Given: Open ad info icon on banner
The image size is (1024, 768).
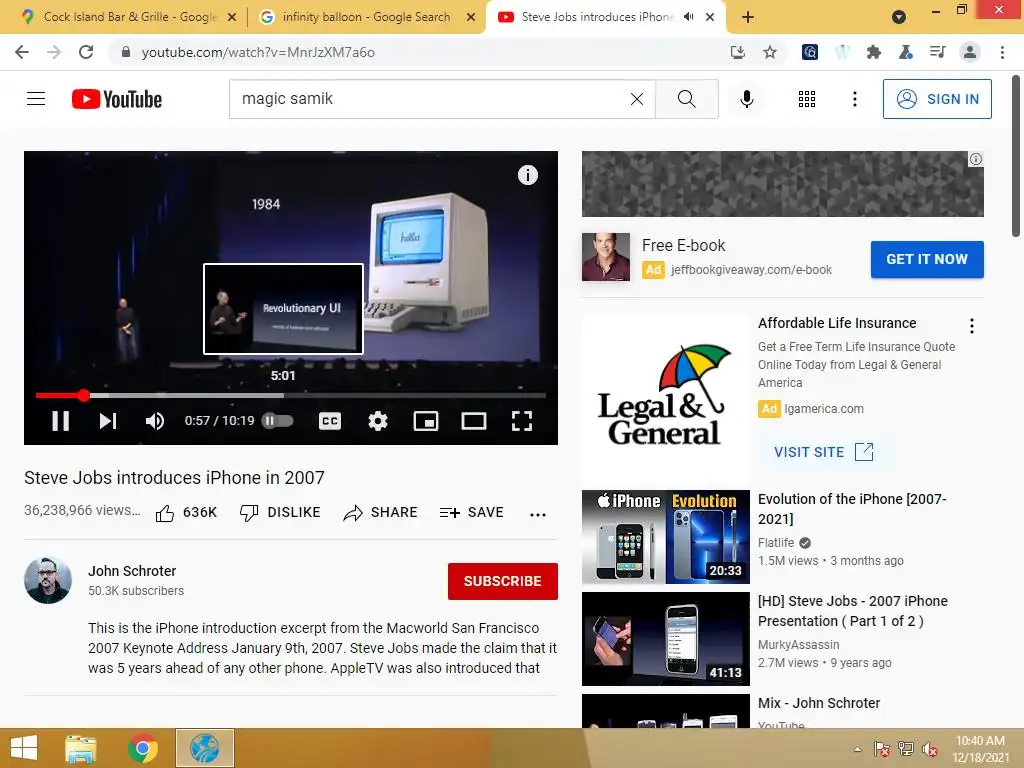Looking at the screenshot, I should point(976,159).
